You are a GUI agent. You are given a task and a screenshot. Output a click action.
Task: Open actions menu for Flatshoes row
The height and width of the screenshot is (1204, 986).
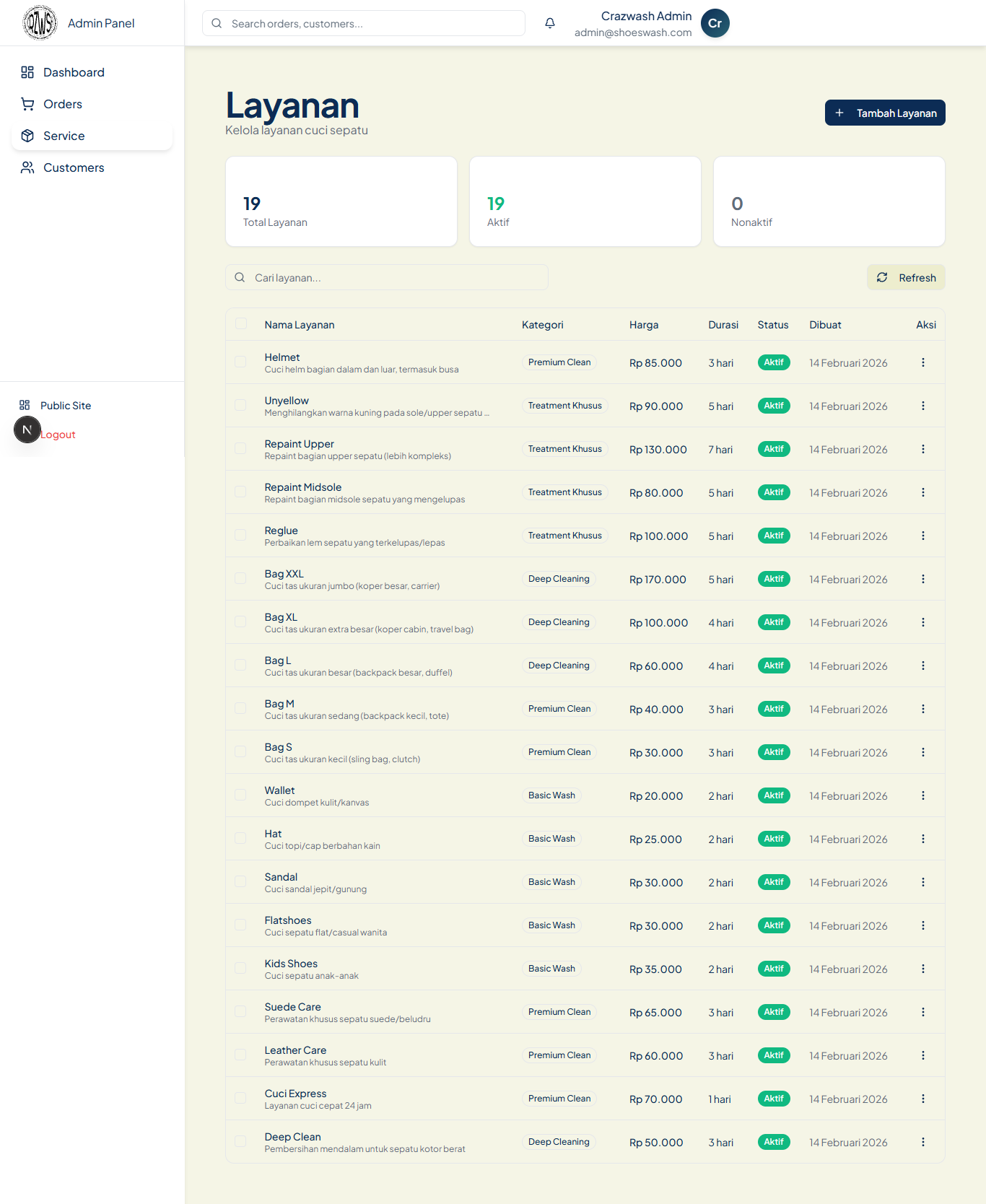pos(923,925)
